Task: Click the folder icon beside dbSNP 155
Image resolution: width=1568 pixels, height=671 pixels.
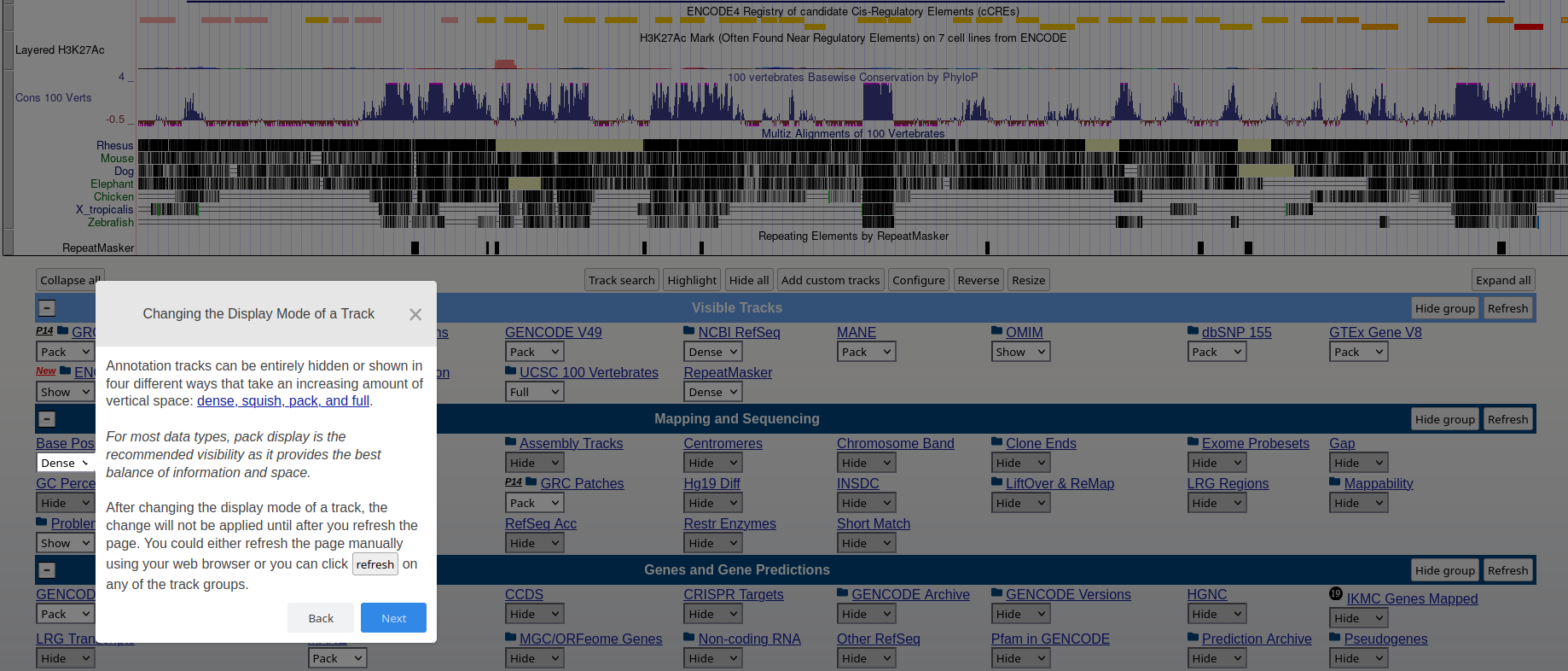Action: (1193, 331)
